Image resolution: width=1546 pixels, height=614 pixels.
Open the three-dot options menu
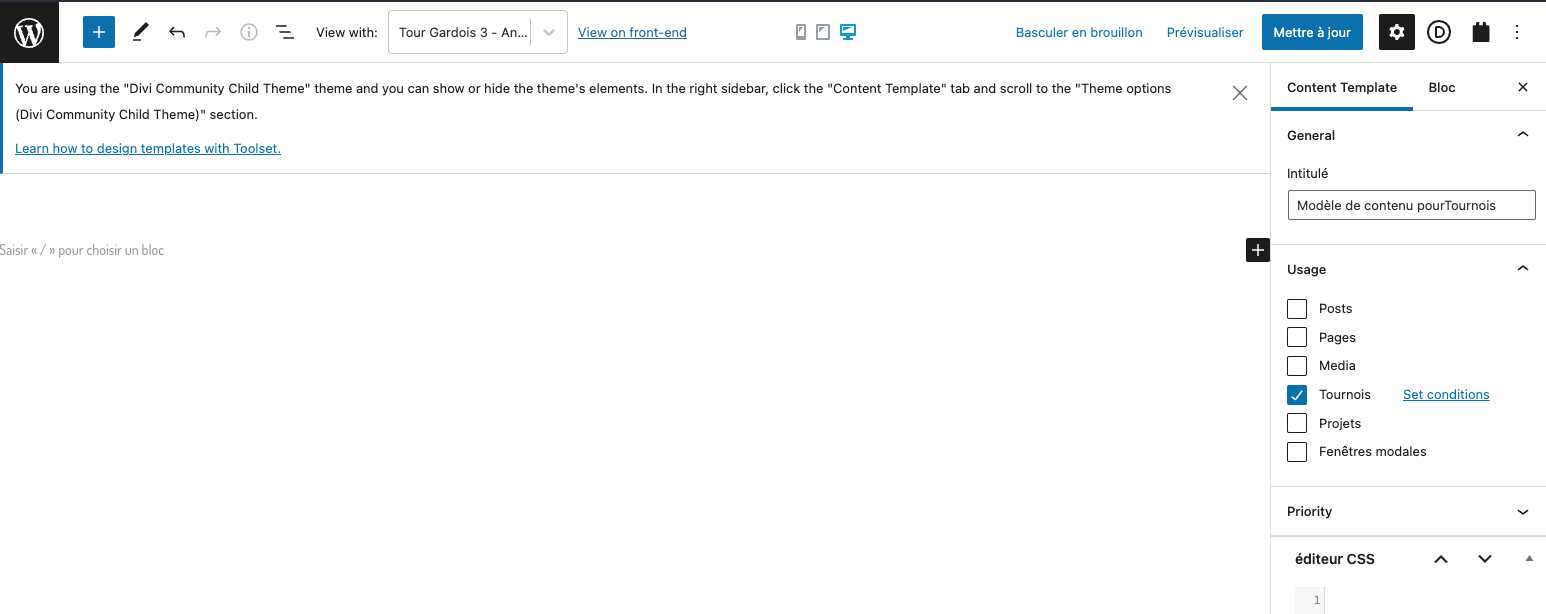(1517, 32)
